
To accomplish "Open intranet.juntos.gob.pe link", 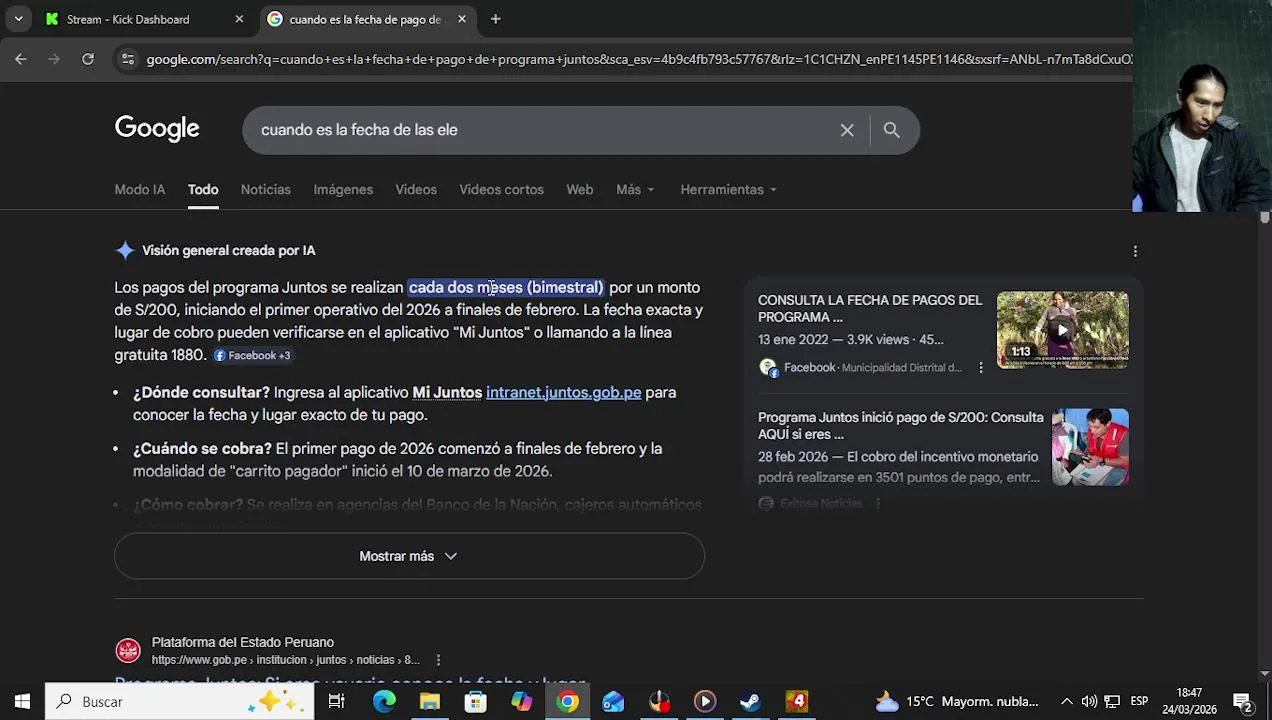I will (x=563, y=392).
